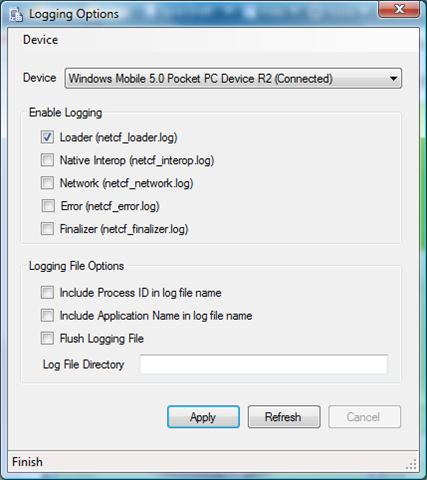Image resolution: width=427 pixels, height=480 pixels.
Task: Focus the Log File Directory text field
Action: [x=264, y=364]
